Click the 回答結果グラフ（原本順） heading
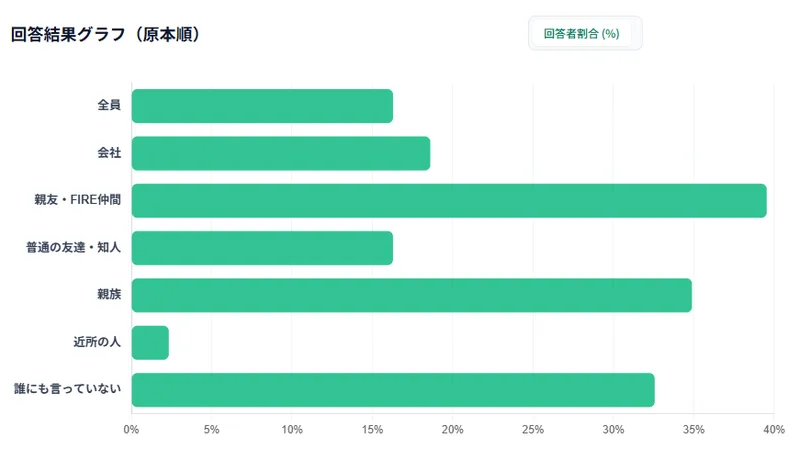 point(106,34)
